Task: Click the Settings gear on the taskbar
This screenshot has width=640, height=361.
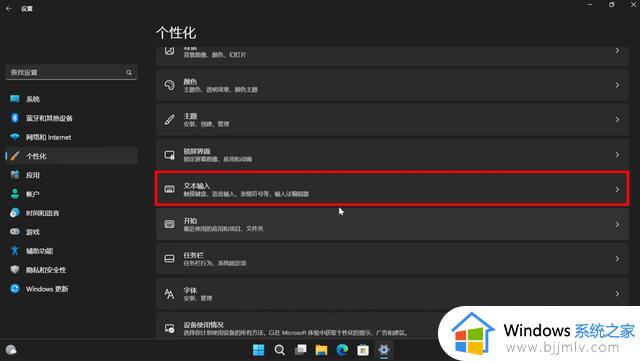Action: (x=384, y=350)
